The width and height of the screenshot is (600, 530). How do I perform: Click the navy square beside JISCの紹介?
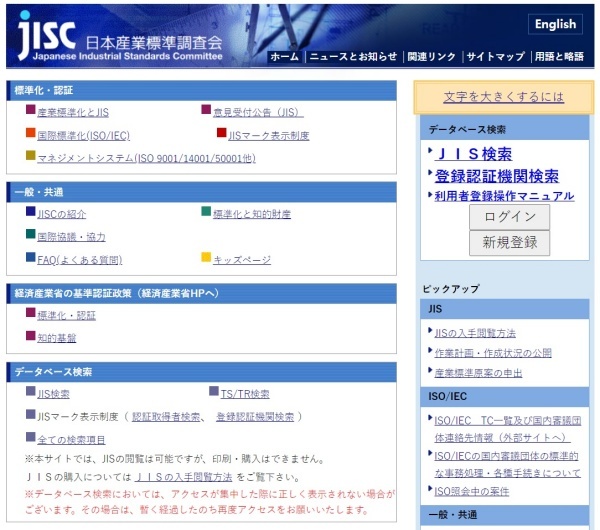30,212
